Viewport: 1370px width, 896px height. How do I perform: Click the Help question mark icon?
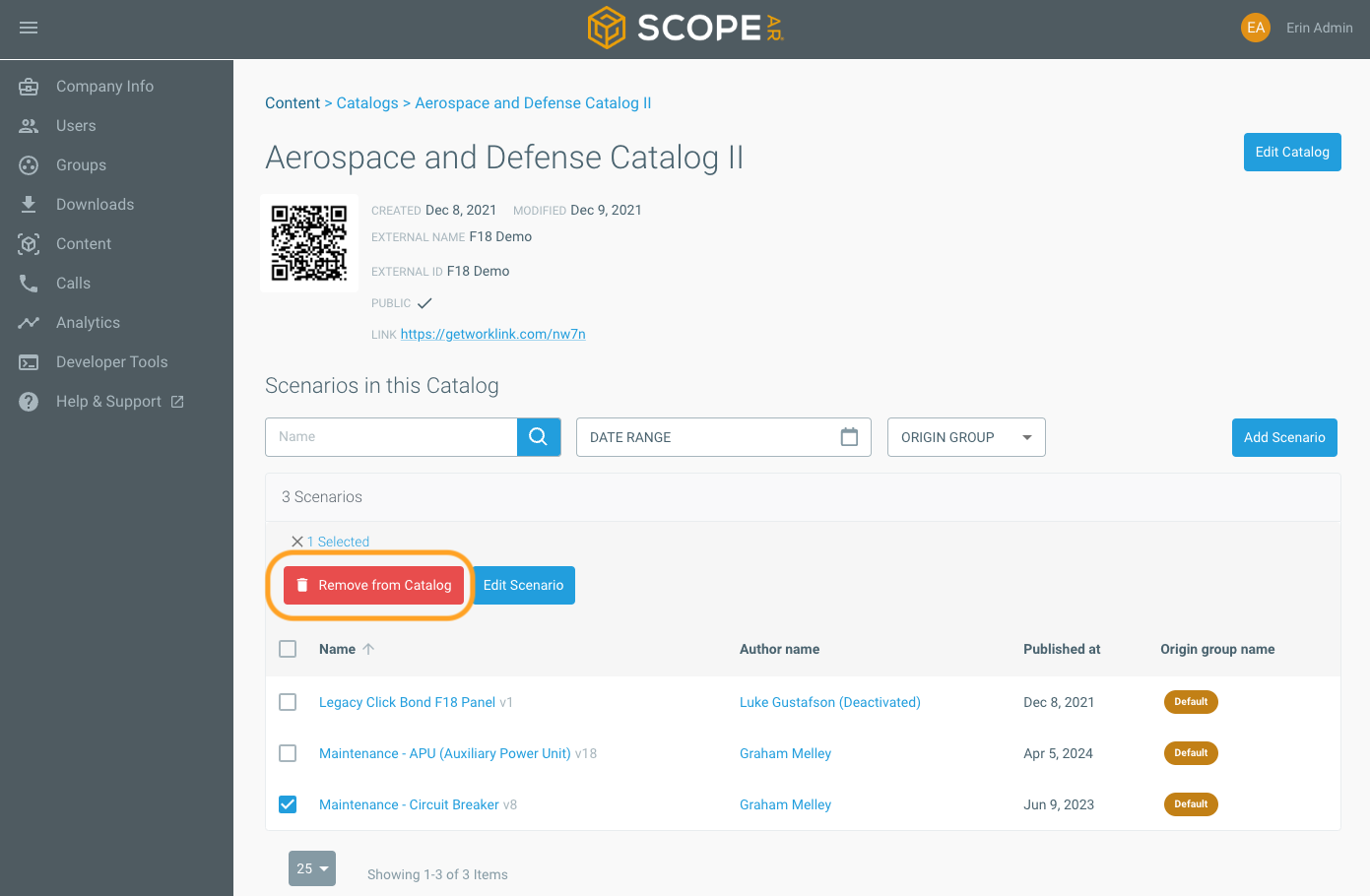(29, 402)
